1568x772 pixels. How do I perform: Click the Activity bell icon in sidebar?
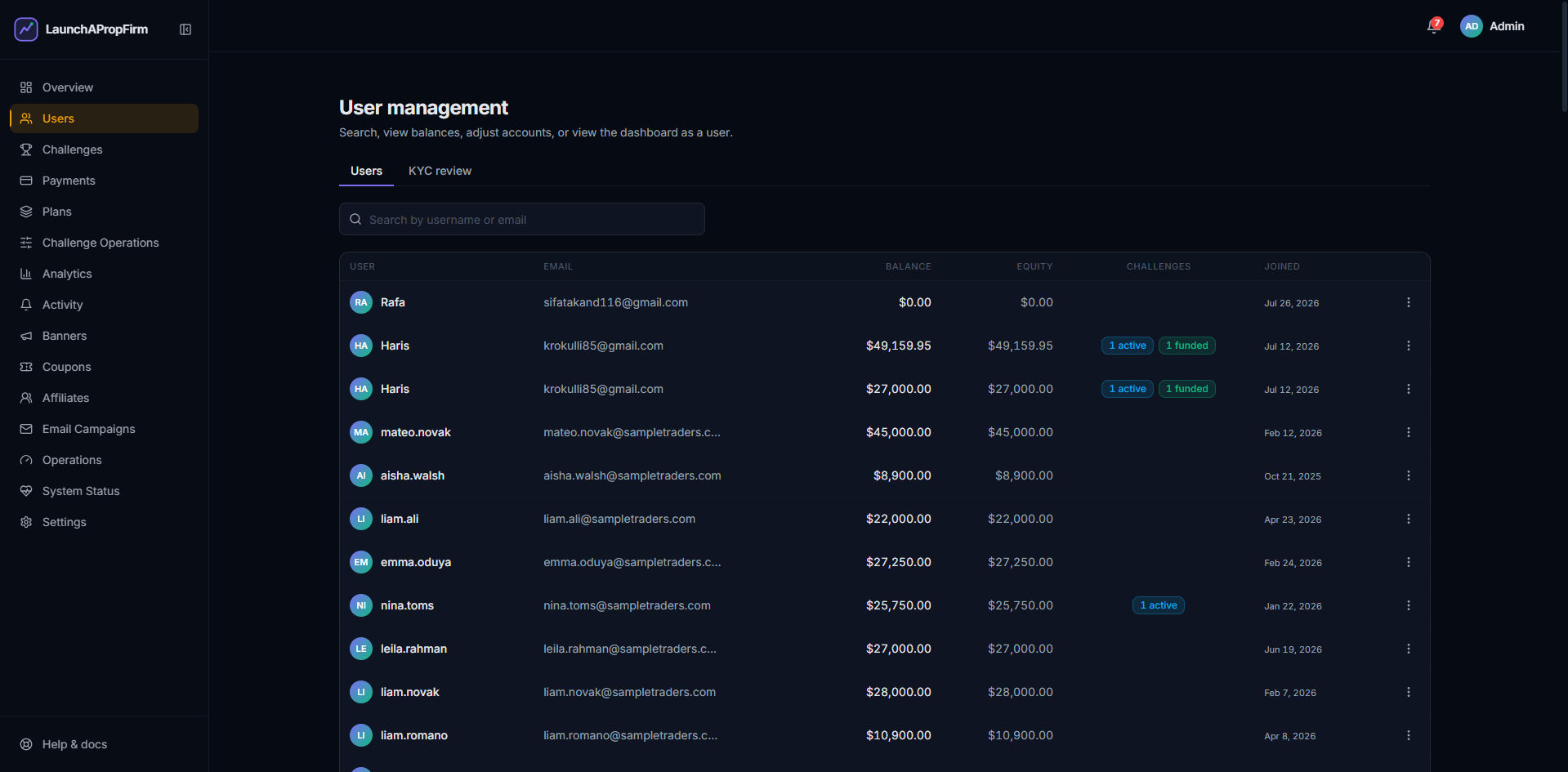coord(26,305)
